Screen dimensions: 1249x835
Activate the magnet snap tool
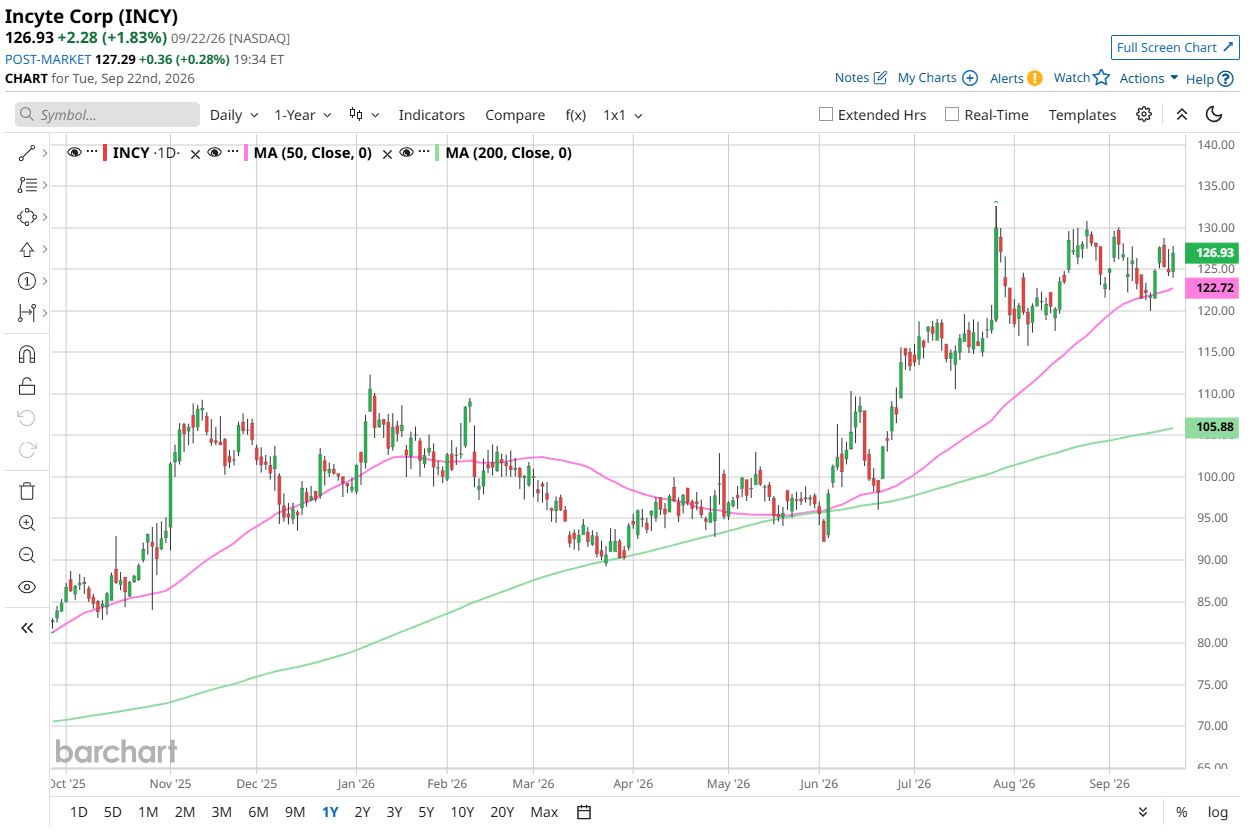27,354
